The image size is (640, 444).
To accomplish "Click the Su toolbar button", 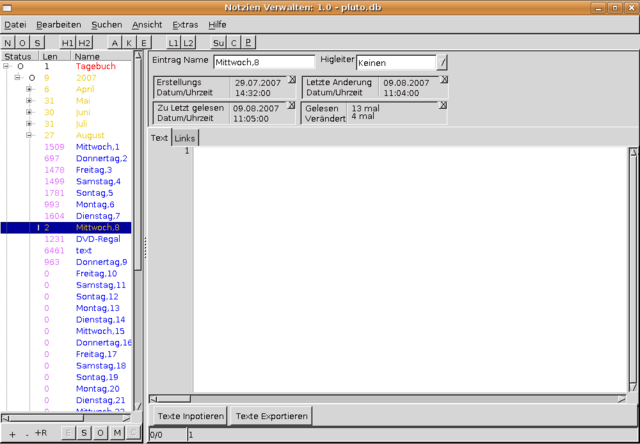I will 218,43.
